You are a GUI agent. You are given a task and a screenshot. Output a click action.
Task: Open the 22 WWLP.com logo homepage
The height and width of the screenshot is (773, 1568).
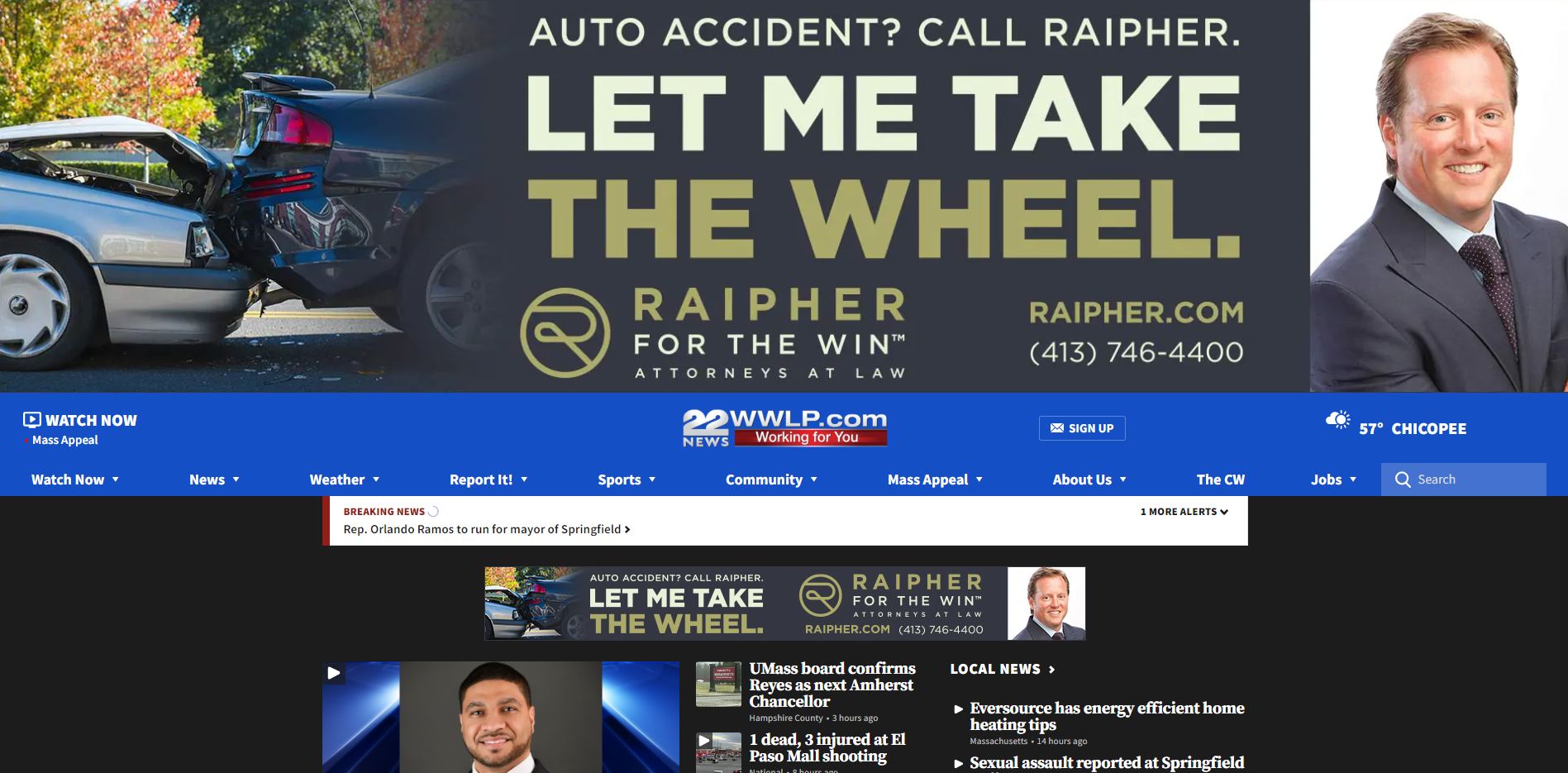(x=784, y=427)
